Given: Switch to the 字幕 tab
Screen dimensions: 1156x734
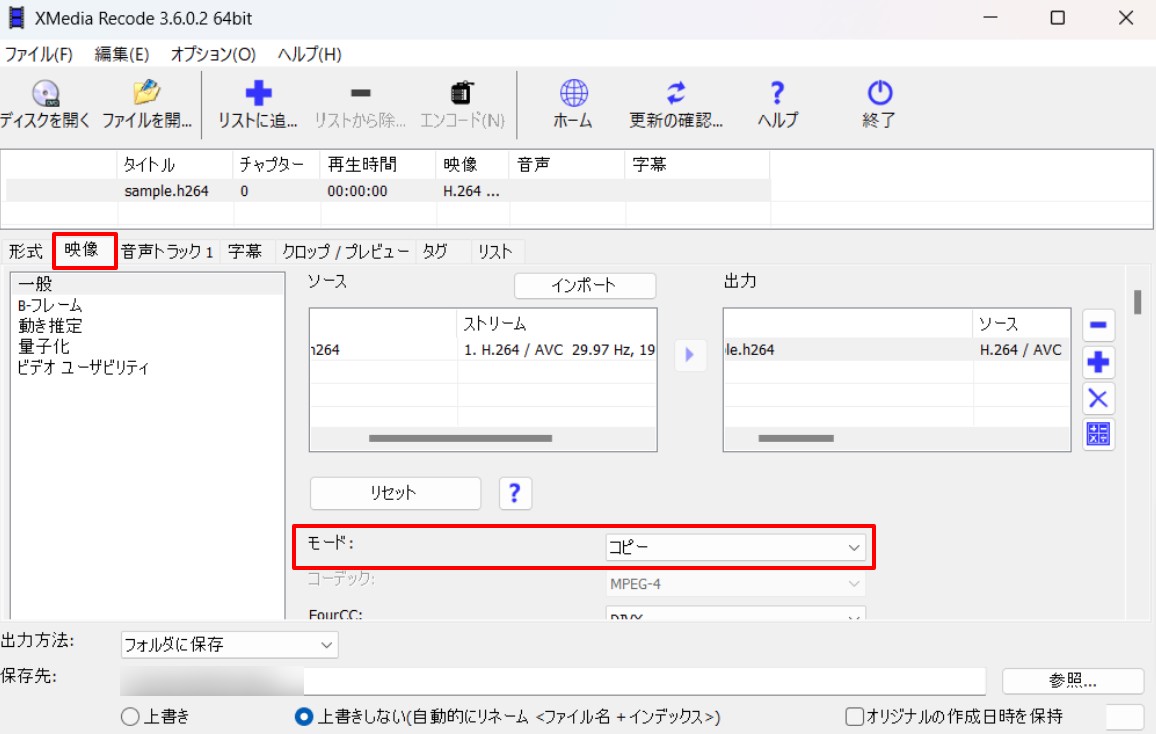Looking at the screenshot, I should 245,252.
